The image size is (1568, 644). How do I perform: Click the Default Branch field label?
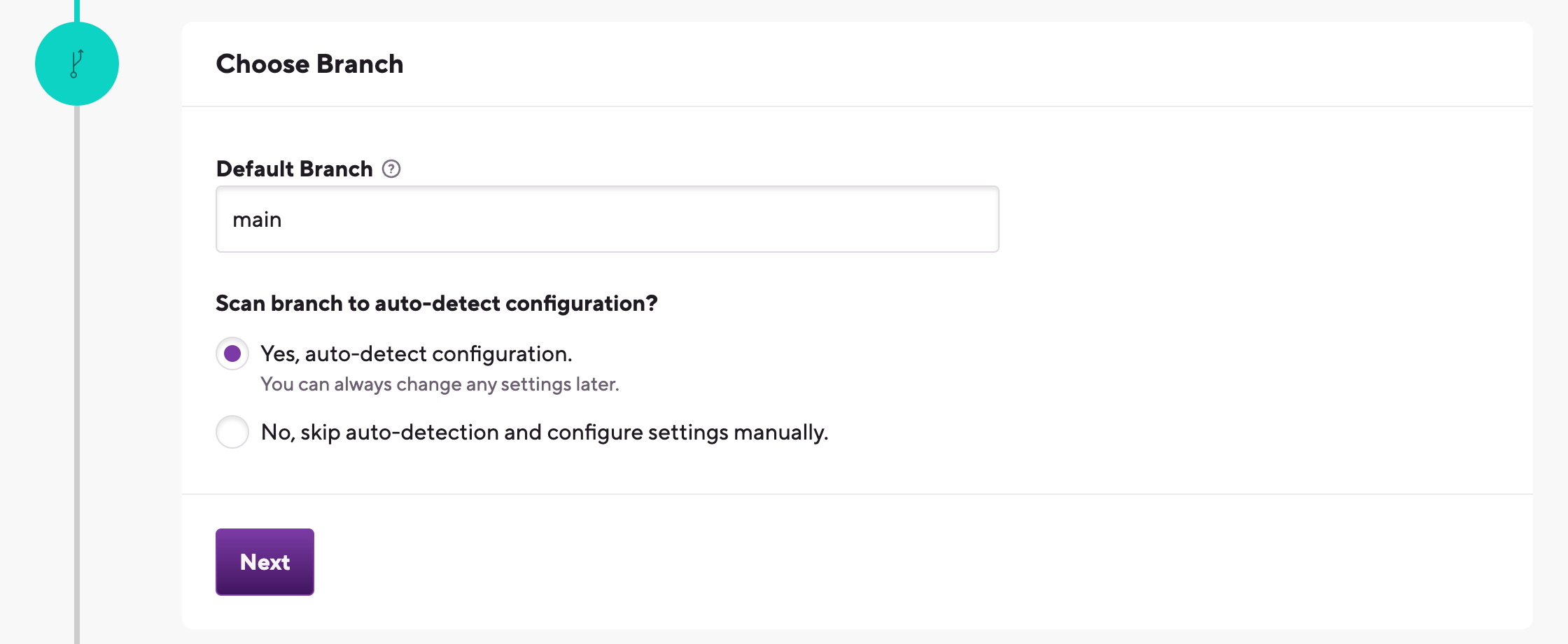coord(294,169)
